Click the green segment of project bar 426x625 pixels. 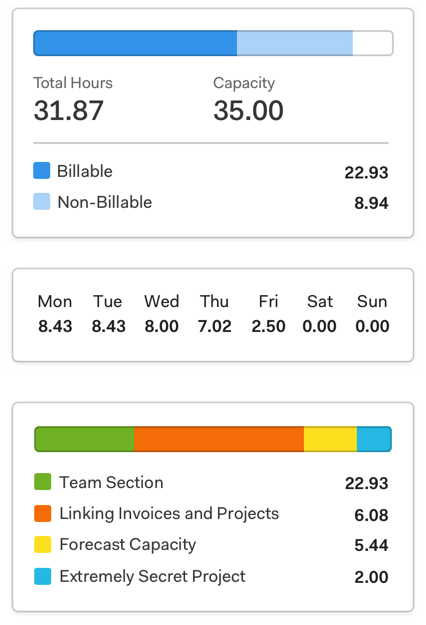(x=84, y=439)
